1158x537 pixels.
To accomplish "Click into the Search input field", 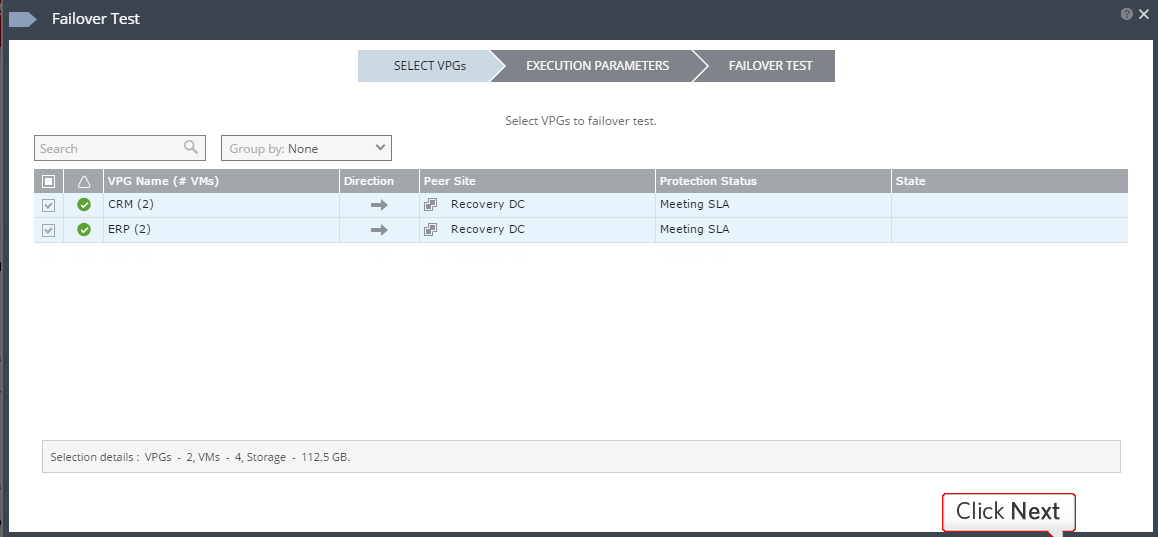I will [x=108, y=148].
